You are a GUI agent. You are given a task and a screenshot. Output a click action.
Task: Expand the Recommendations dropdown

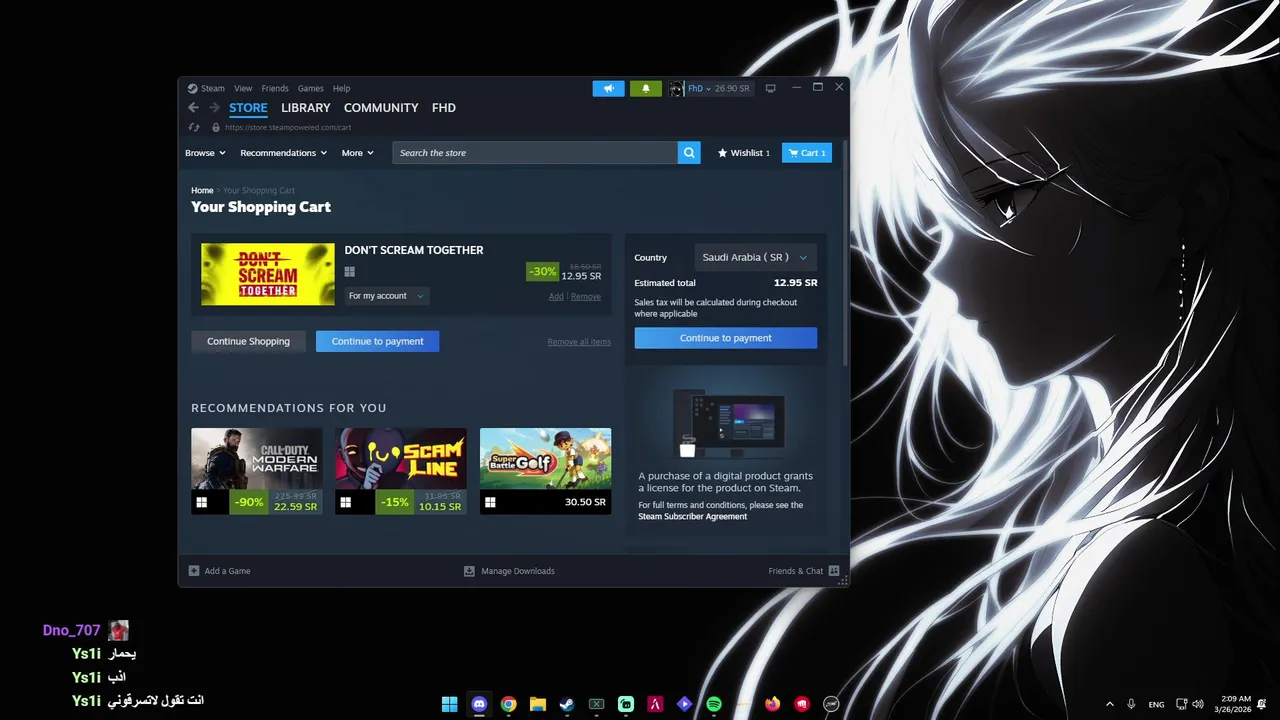tap(284, 153)
